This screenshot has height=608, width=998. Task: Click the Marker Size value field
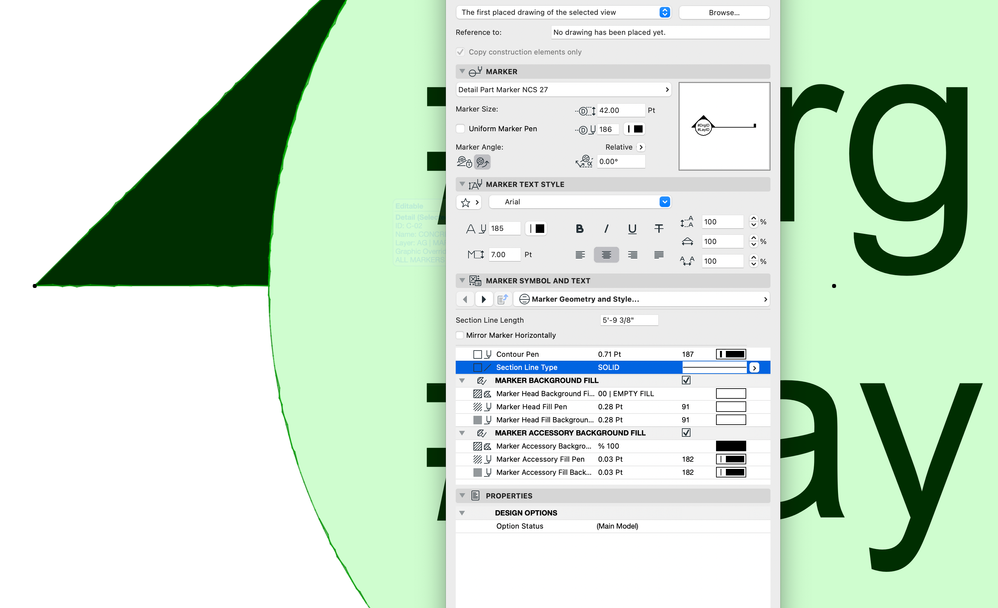tap(620, 110)
